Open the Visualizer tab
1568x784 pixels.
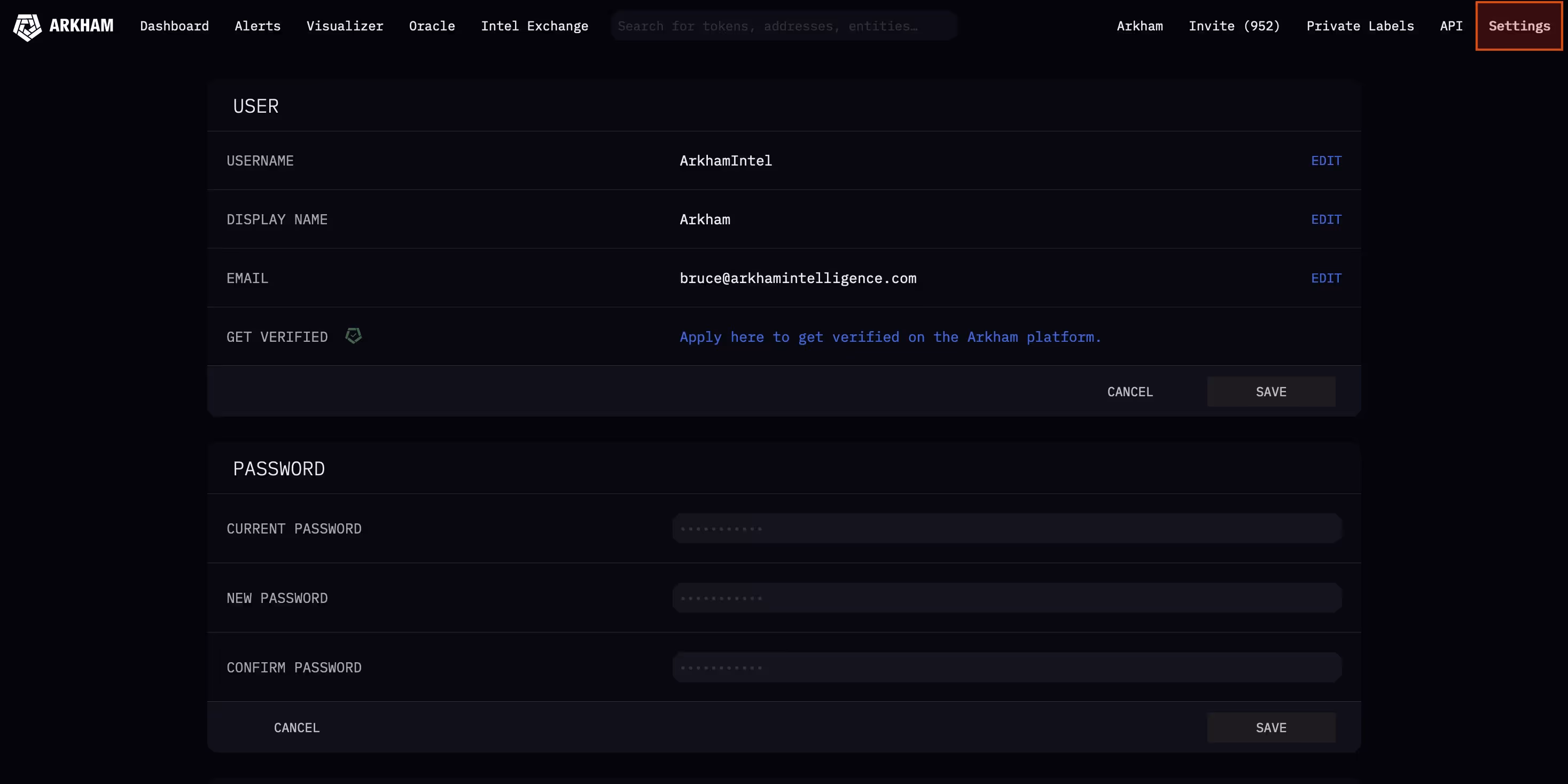[x=345, y=26]
